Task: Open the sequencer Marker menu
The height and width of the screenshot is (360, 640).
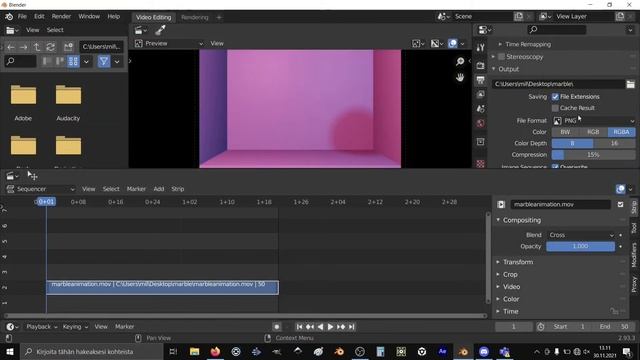Action: pyautogui.click(x=136, y=189)
